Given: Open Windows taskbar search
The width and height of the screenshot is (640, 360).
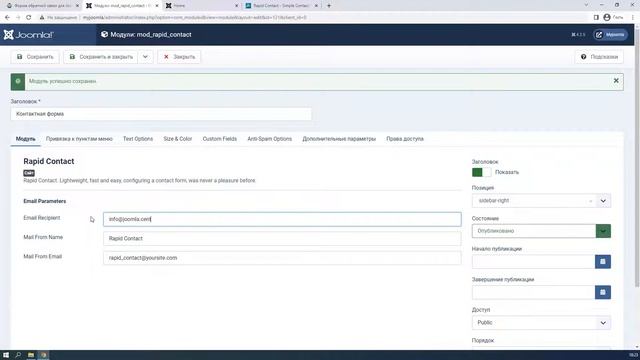Looking at the screenshot, I should tap(18, 355).
